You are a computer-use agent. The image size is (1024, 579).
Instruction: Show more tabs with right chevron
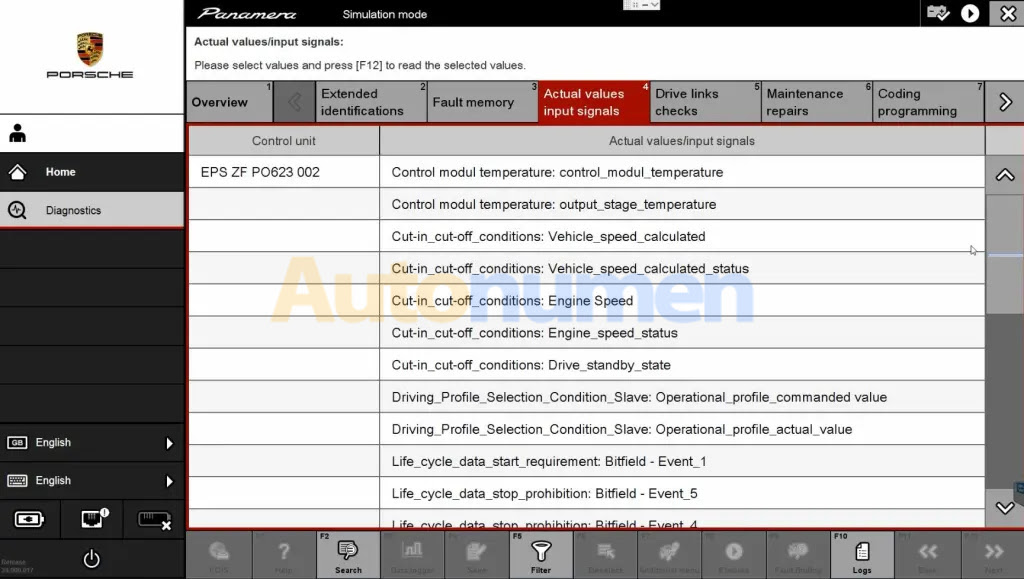click(x=1005, y=102)
